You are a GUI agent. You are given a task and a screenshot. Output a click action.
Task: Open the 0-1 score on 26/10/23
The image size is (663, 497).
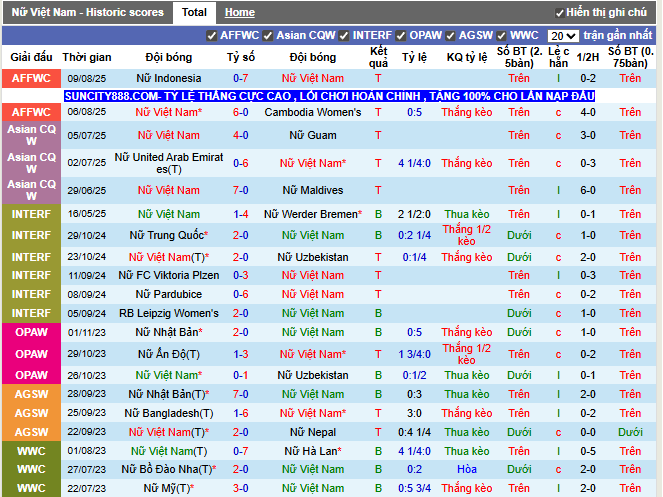pos(241,375)
